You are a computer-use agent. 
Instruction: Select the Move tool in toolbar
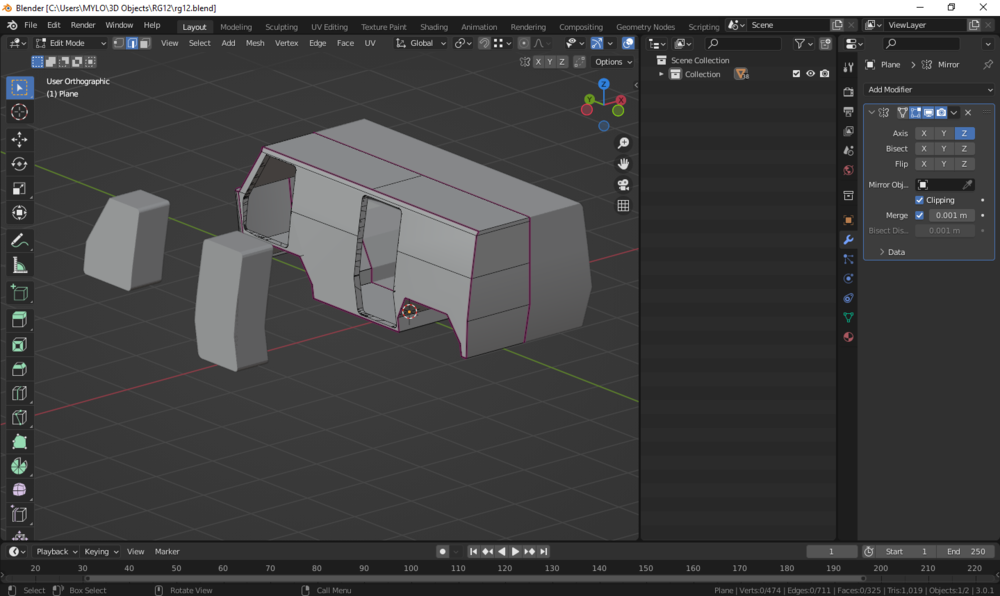[19, 139]
